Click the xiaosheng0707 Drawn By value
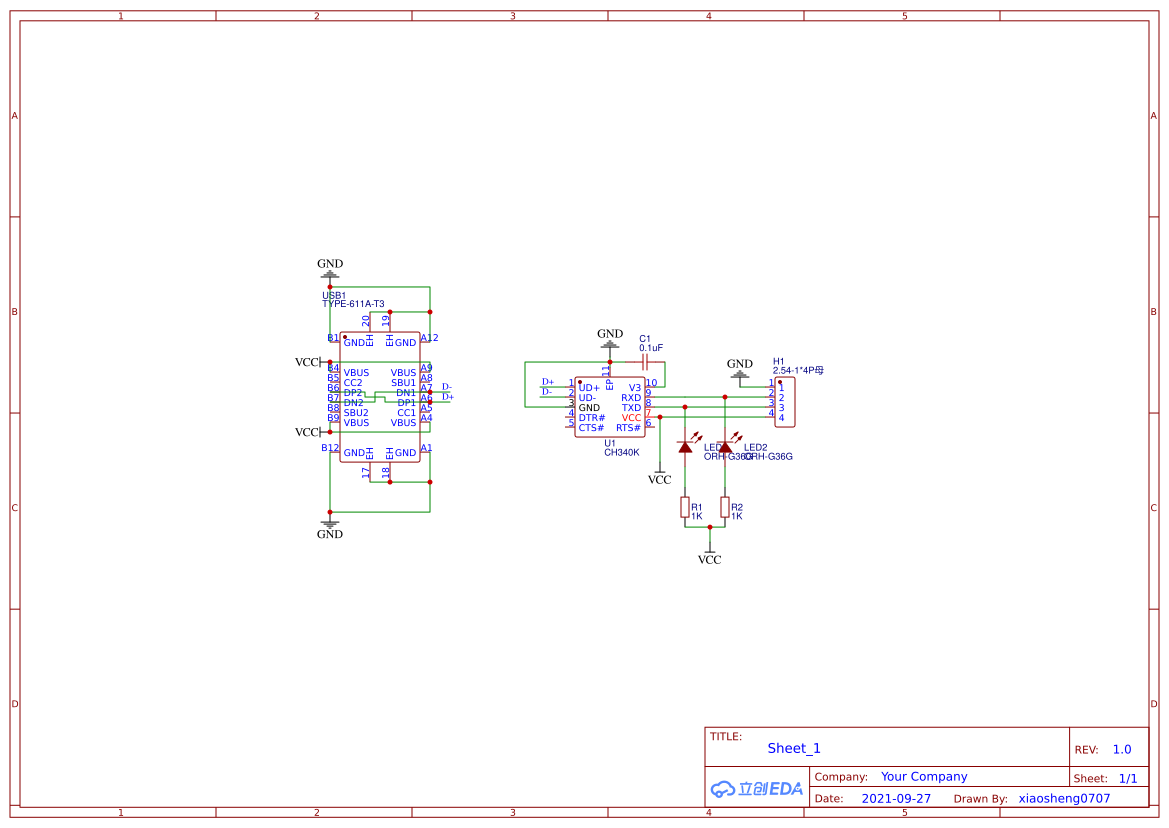1169x828 pixels. (1064, 799)
